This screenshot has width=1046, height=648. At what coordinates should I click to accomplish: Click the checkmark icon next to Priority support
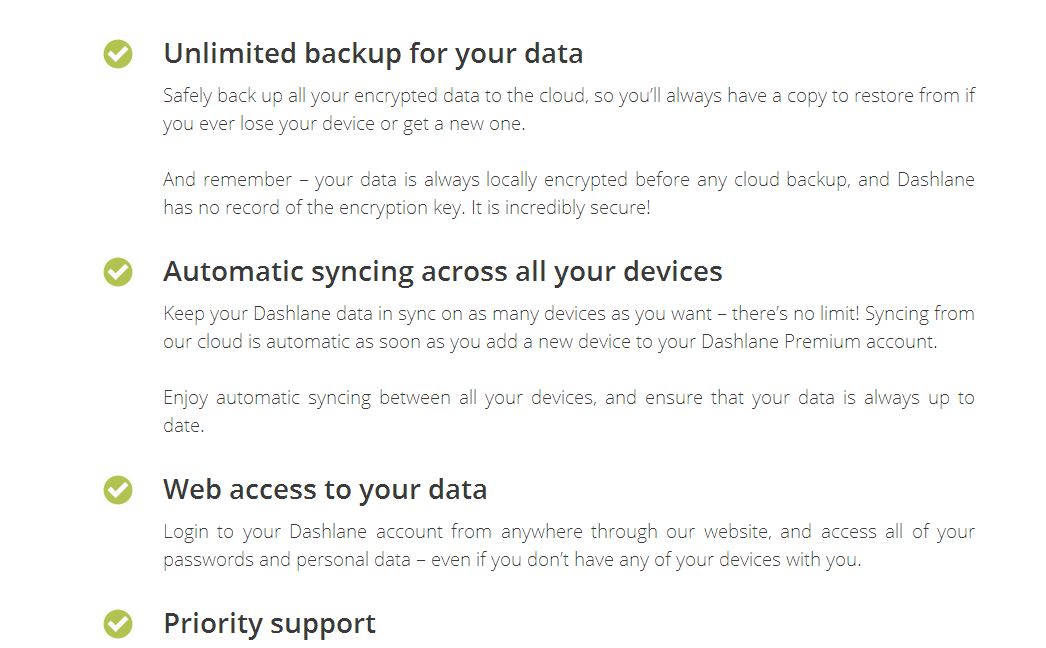[118, 624]
